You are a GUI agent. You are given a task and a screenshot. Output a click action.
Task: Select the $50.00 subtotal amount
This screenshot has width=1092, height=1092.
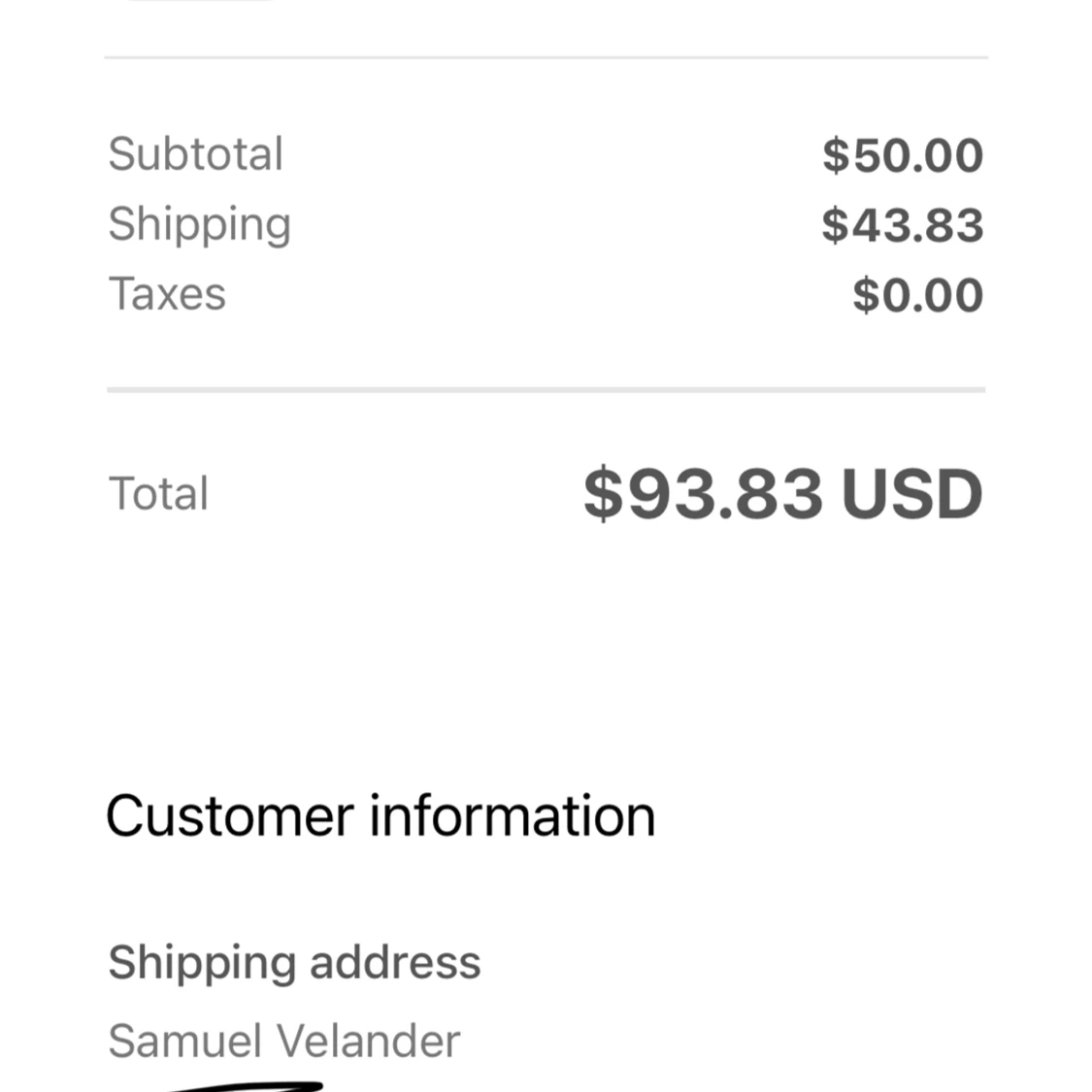(x=903, y=156)
